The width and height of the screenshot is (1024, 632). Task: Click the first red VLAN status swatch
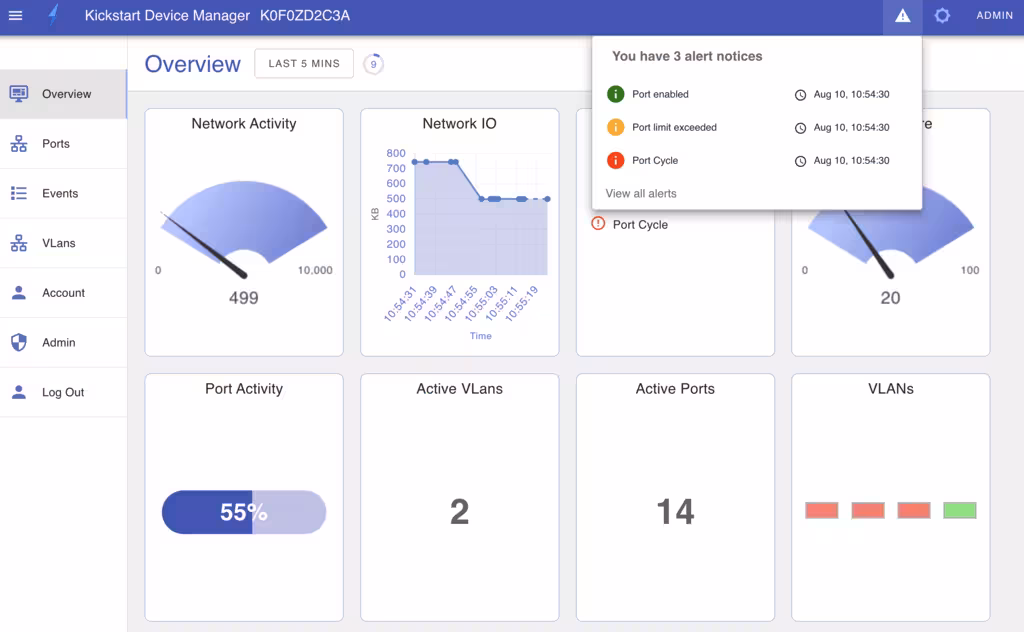[821, 510]
